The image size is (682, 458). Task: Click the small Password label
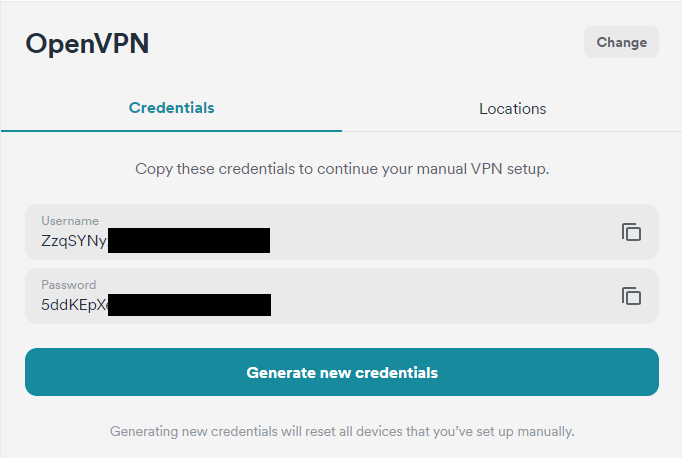click(x=69, y=284)
